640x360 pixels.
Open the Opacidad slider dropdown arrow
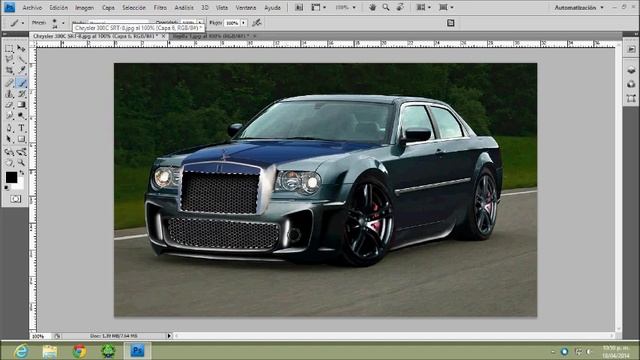tap(200, 23)
